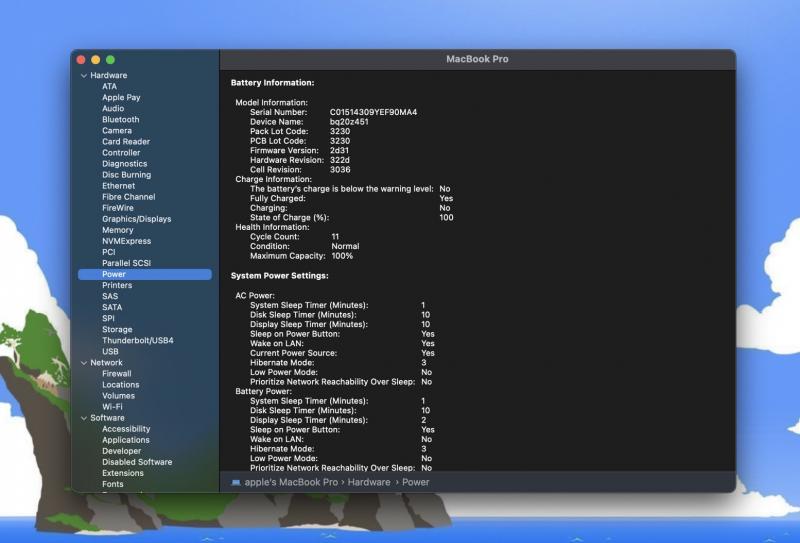This screenshot has width=800, height=543.
Task: Click Cell Revision value 3036
Action: (x=340, y=170)
